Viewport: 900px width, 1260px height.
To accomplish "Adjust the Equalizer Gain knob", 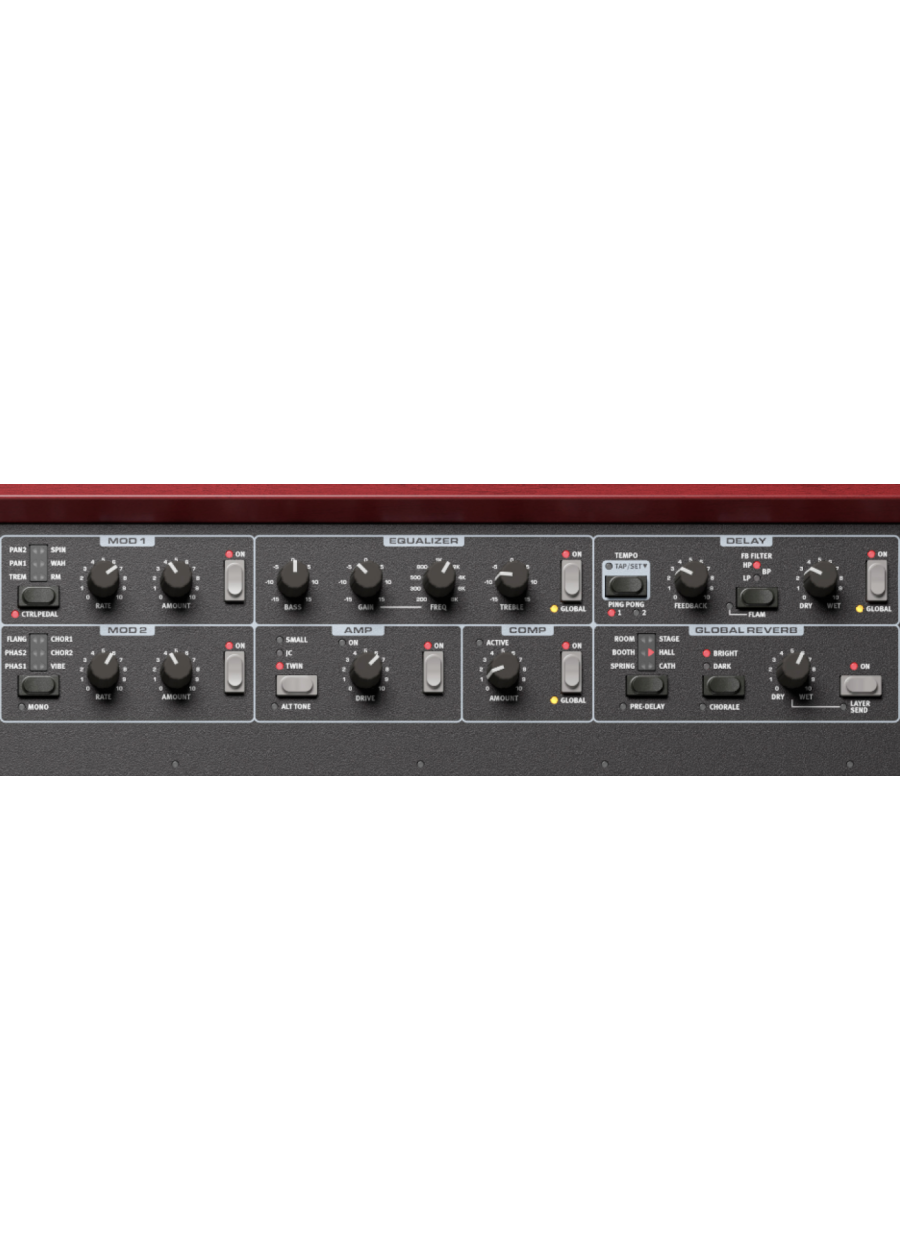I will click(x=366, y=581).
